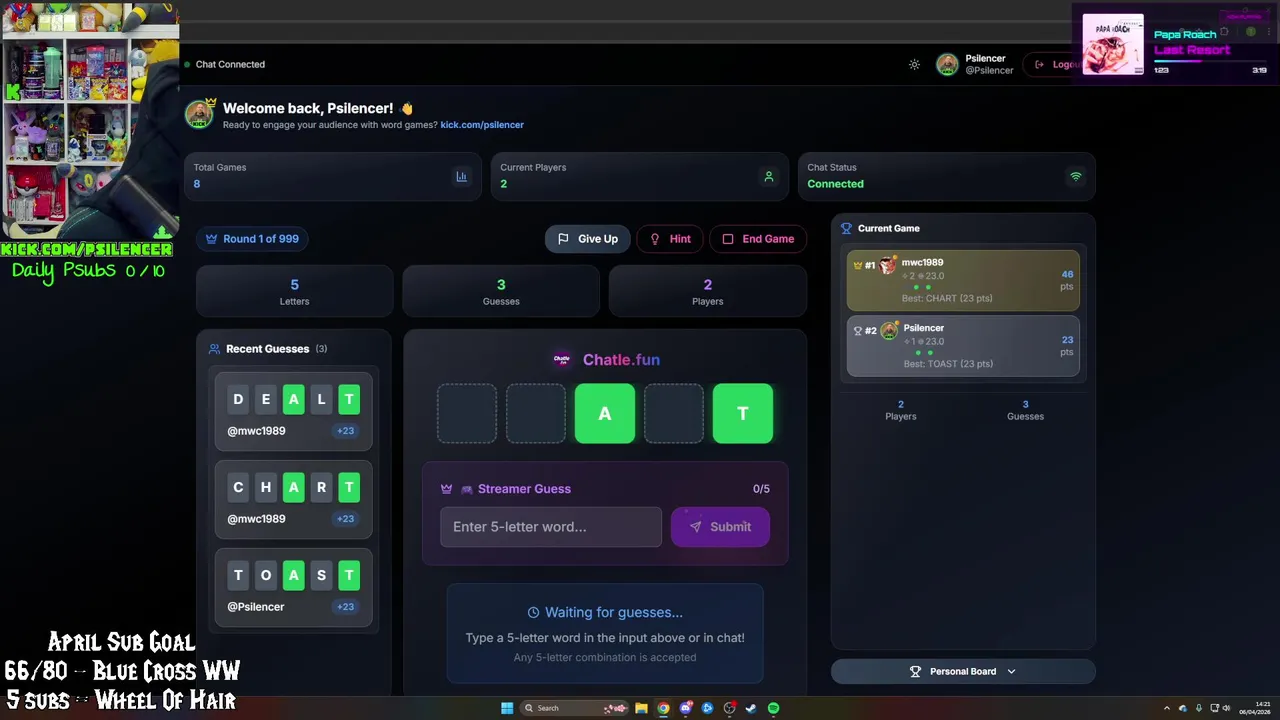Click the crown icon beside Streamer Guess
This screenshot has height=720, width=1280.
(x=447, y=489)
